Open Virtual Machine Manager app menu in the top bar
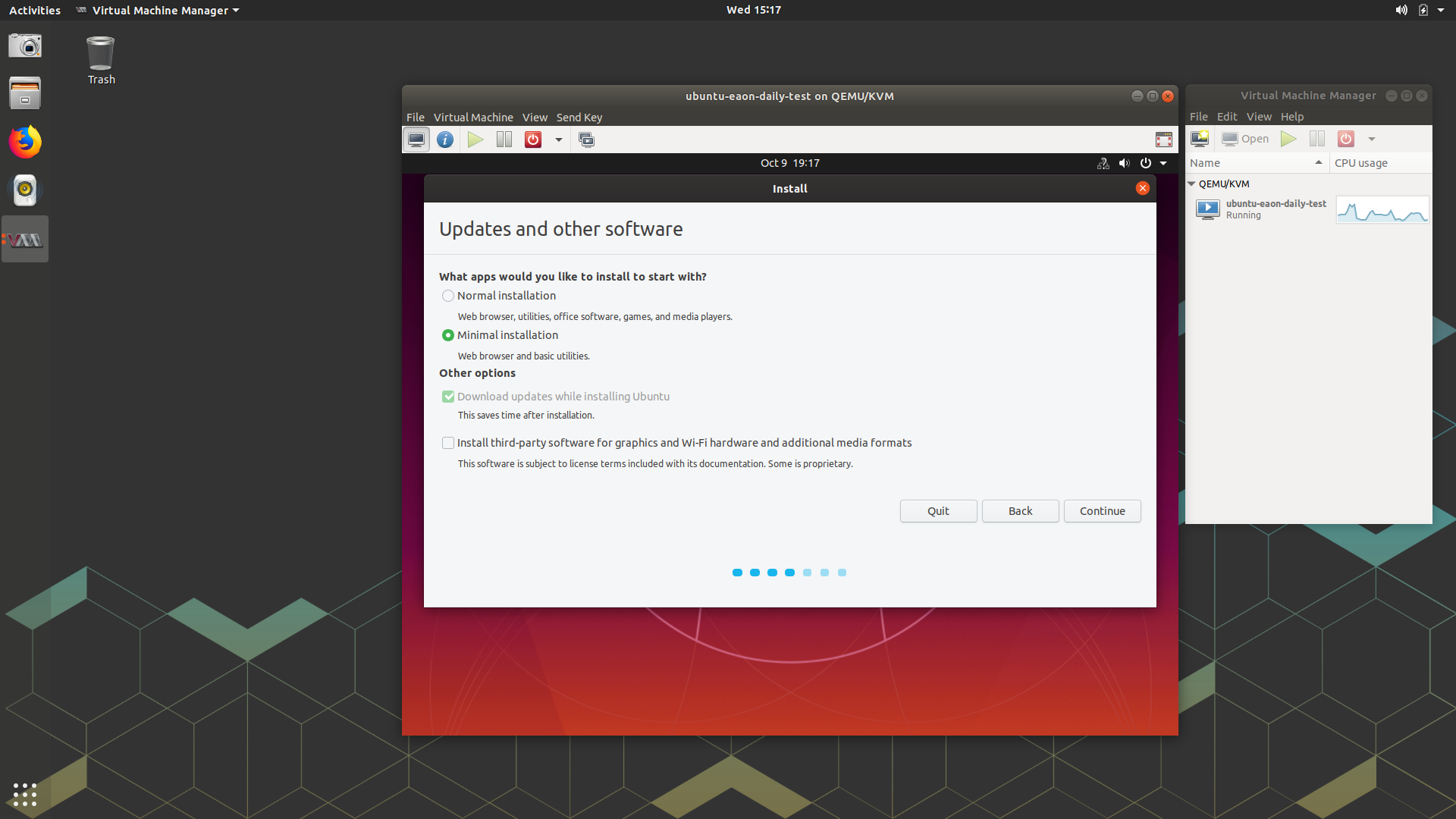The height and width of the screenshot is (819, 1456). 158,10
